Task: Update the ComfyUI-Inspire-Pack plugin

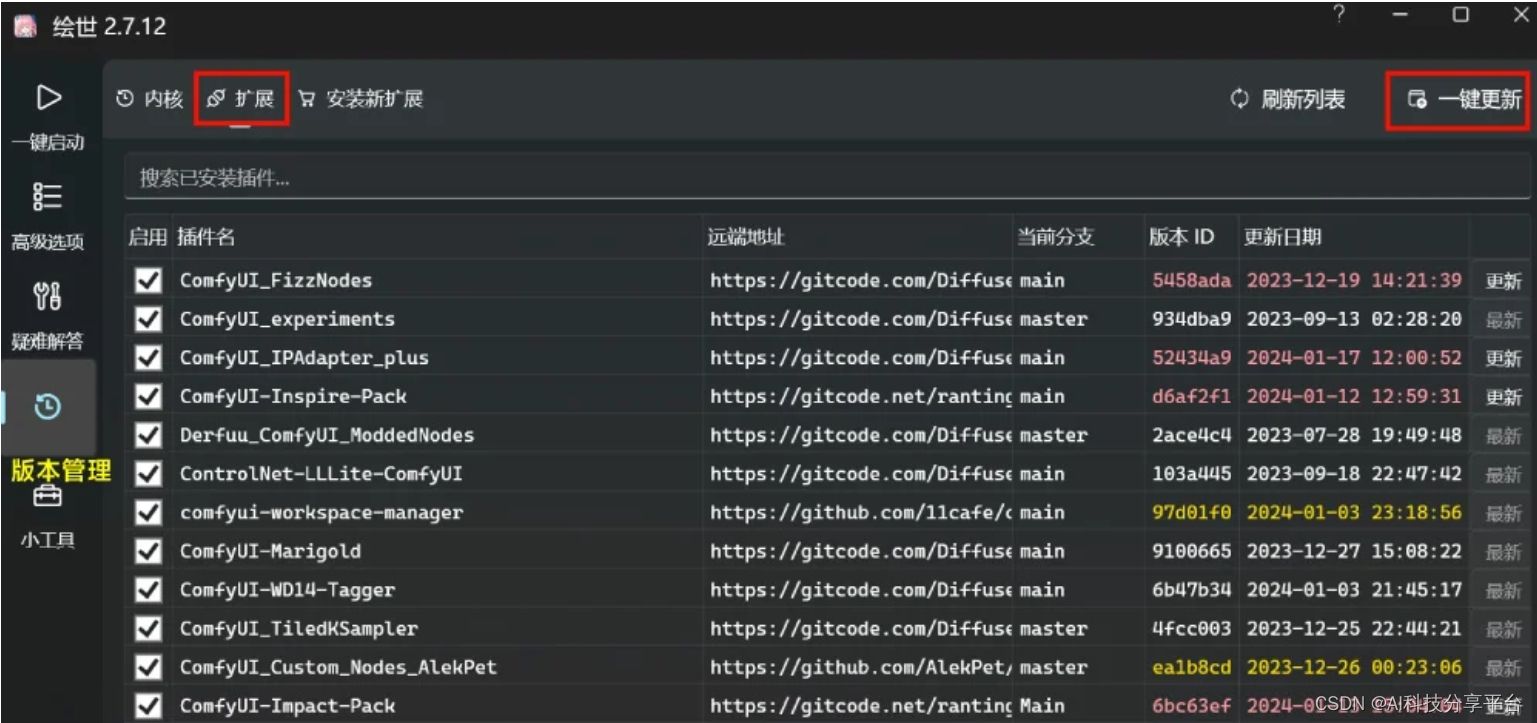Action: [x=1502, y=397]
